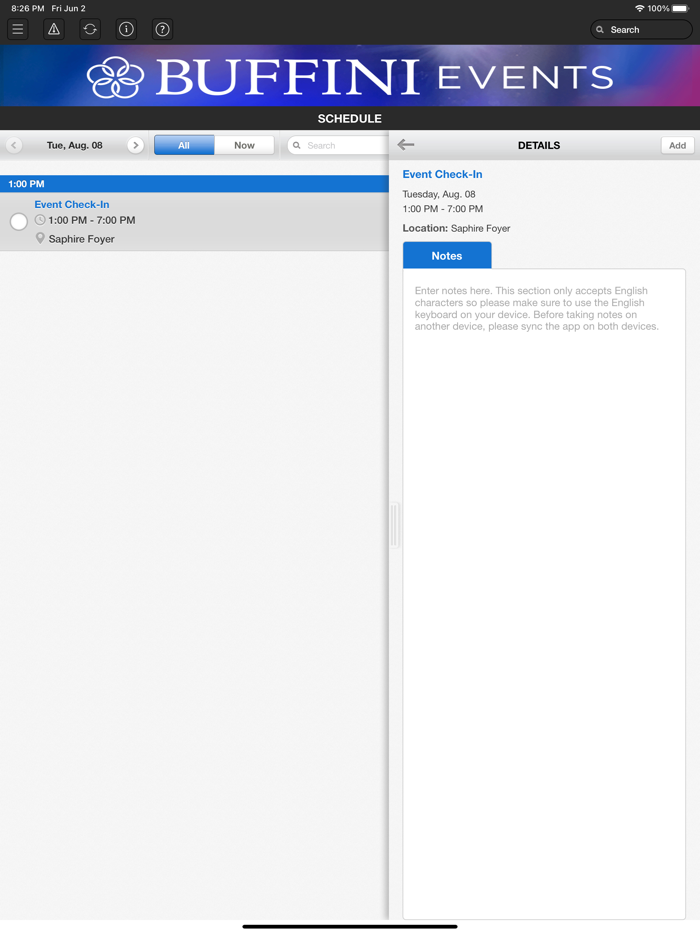
Task: Open the help question mark icon
Action: pyautogui.click(x=162, y=29)
